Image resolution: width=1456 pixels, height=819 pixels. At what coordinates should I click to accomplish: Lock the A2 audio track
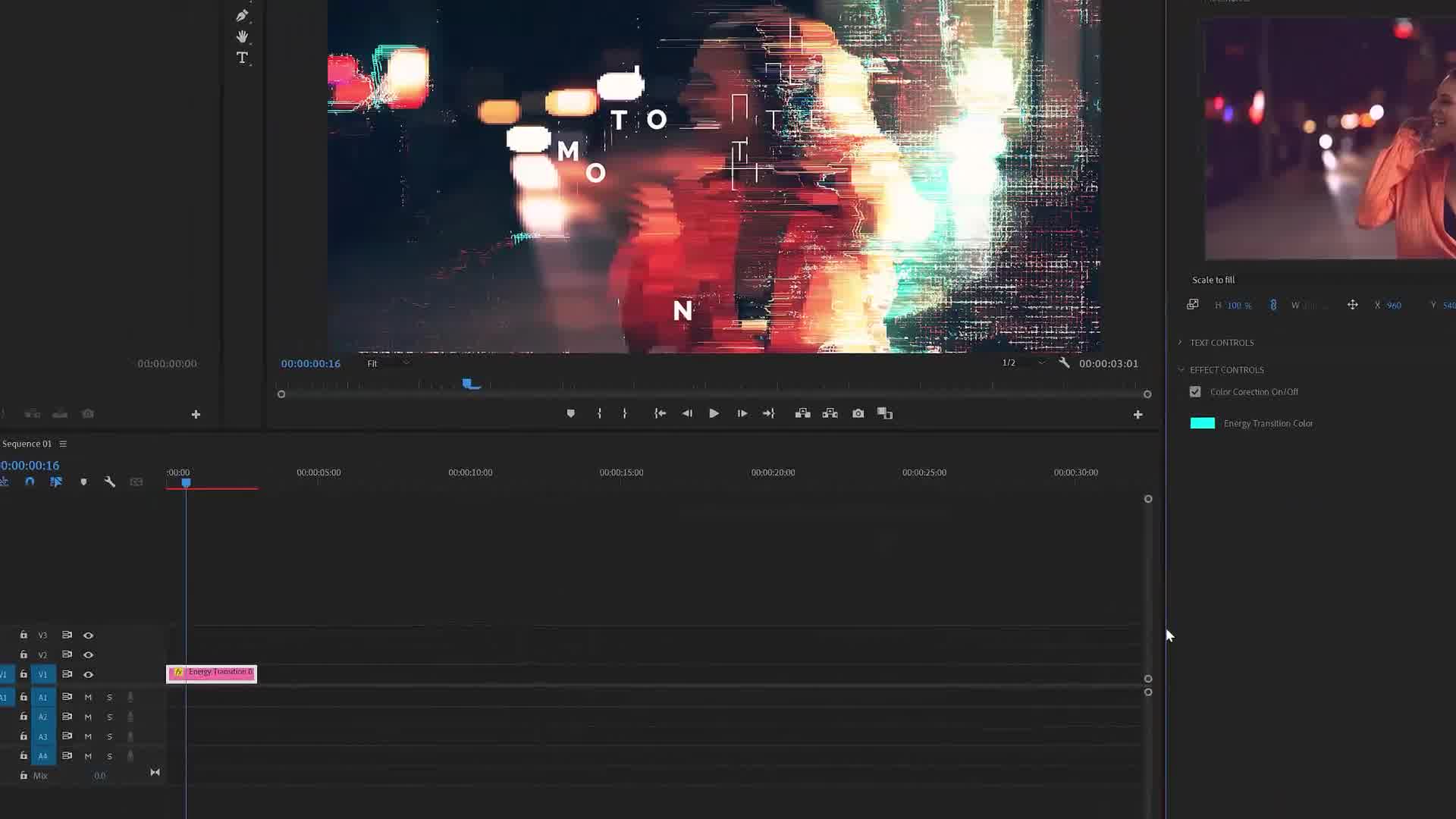click(x=24, y=717)
